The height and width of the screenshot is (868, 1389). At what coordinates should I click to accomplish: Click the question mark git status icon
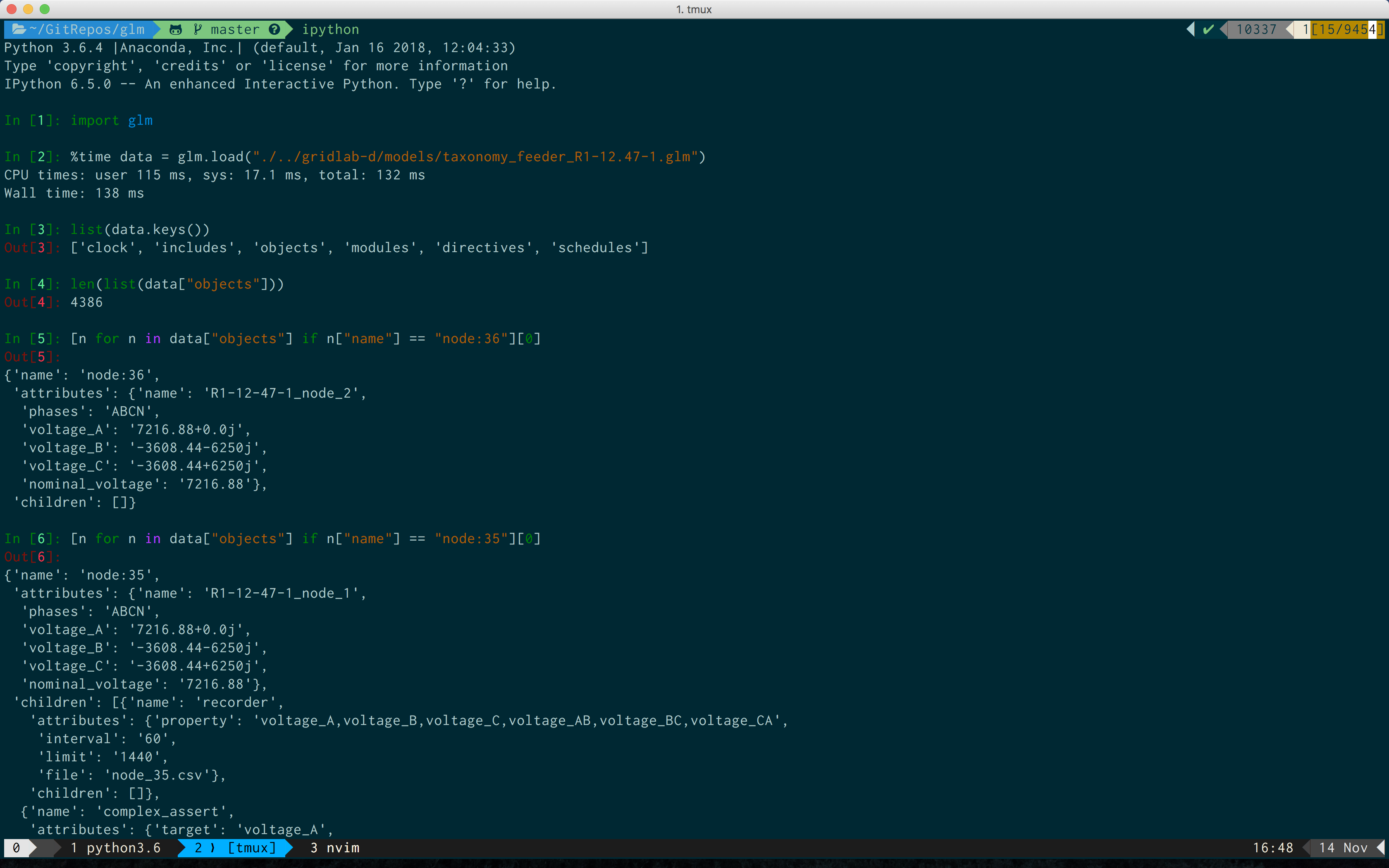pos(275,29)
